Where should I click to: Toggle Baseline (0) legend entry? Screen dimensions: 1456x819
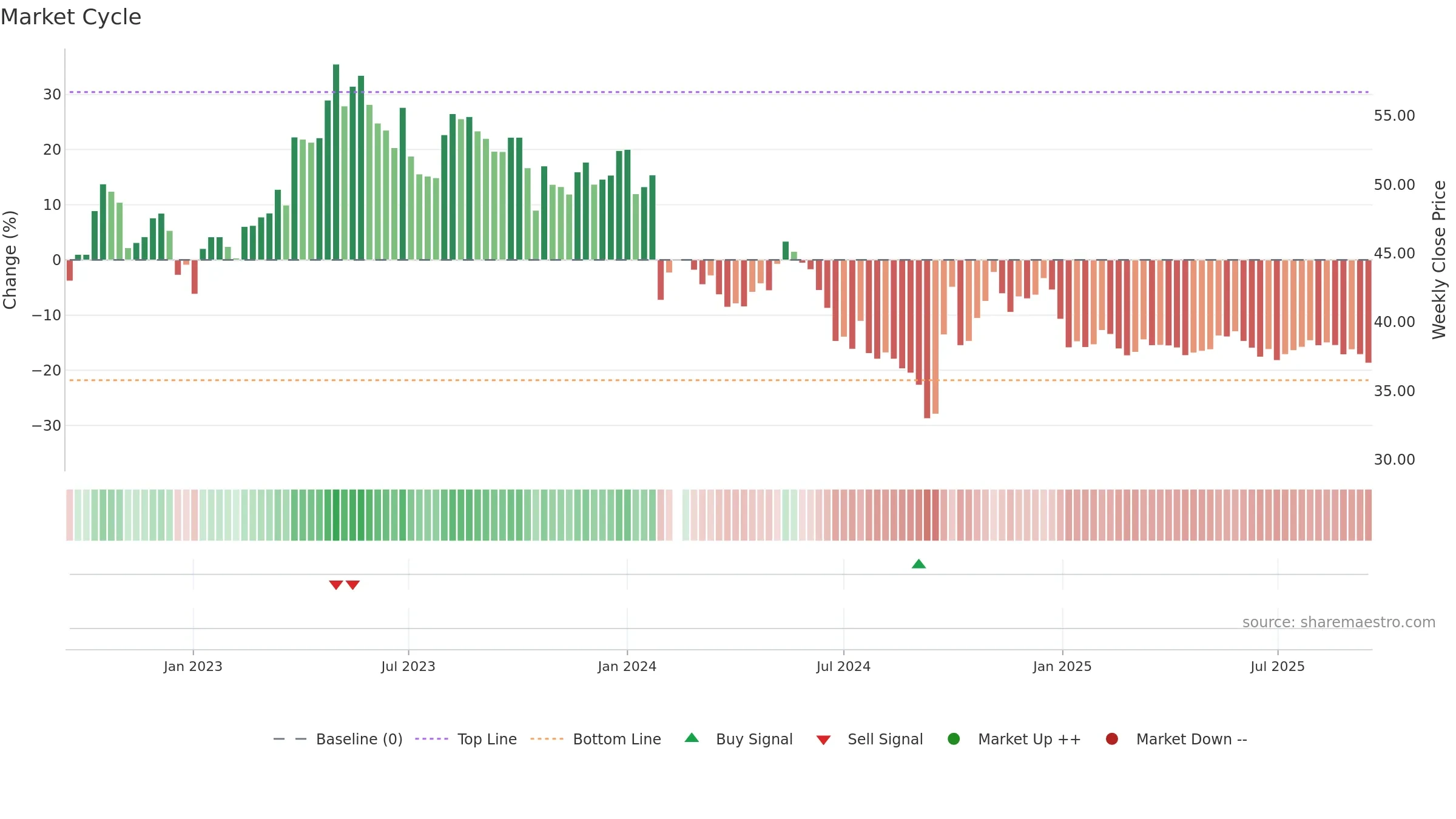coord(338,739)
